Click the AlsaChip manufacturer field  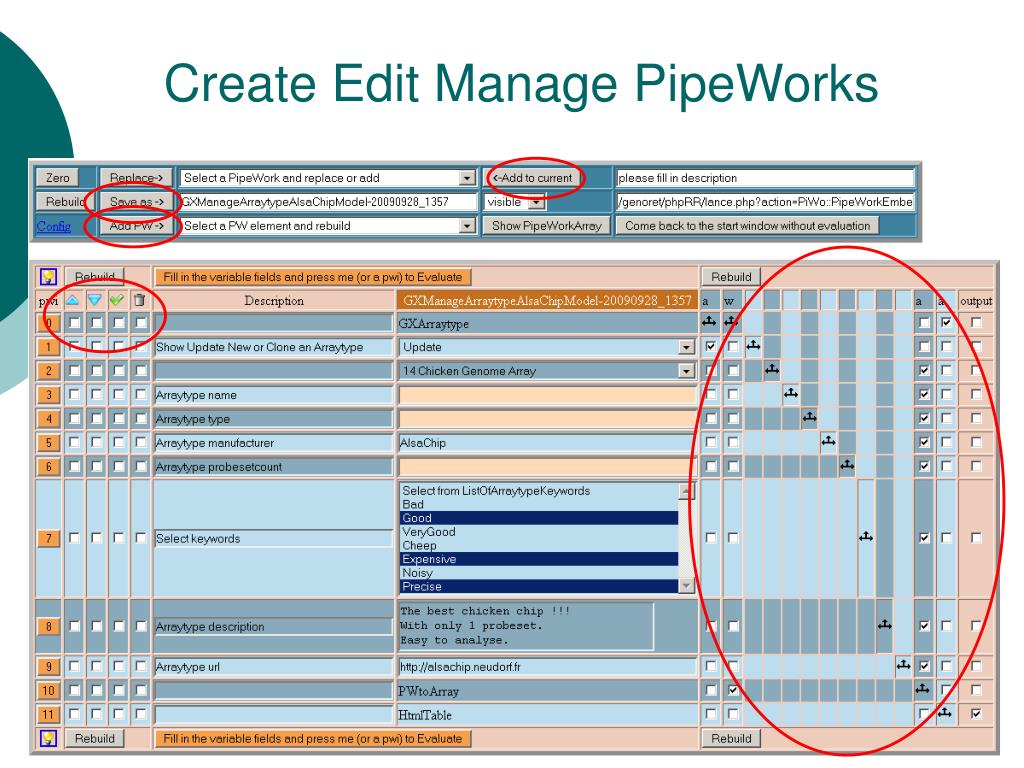tap(547, 443)
